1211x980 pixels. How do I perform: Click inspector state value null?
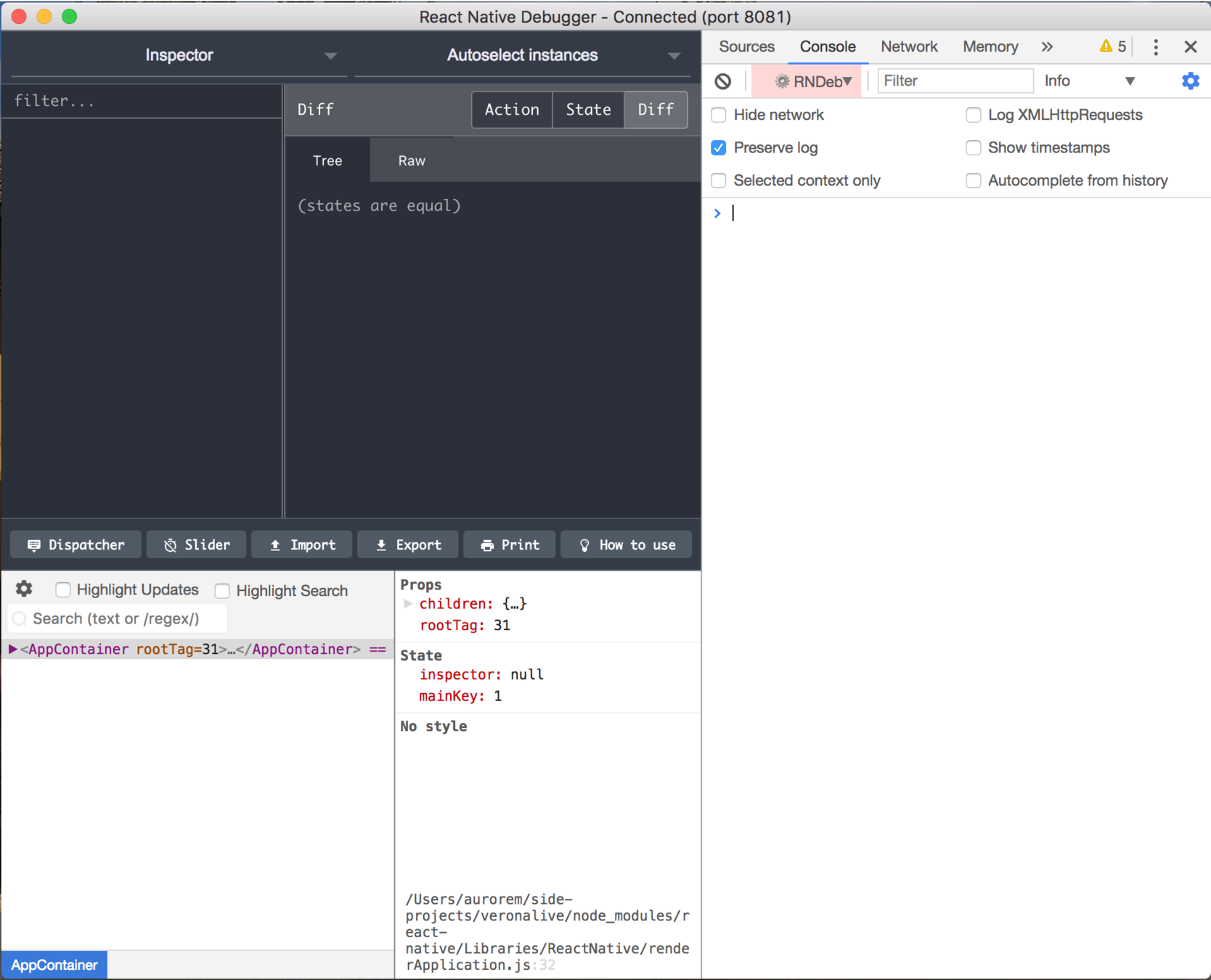tap(527, 674)
